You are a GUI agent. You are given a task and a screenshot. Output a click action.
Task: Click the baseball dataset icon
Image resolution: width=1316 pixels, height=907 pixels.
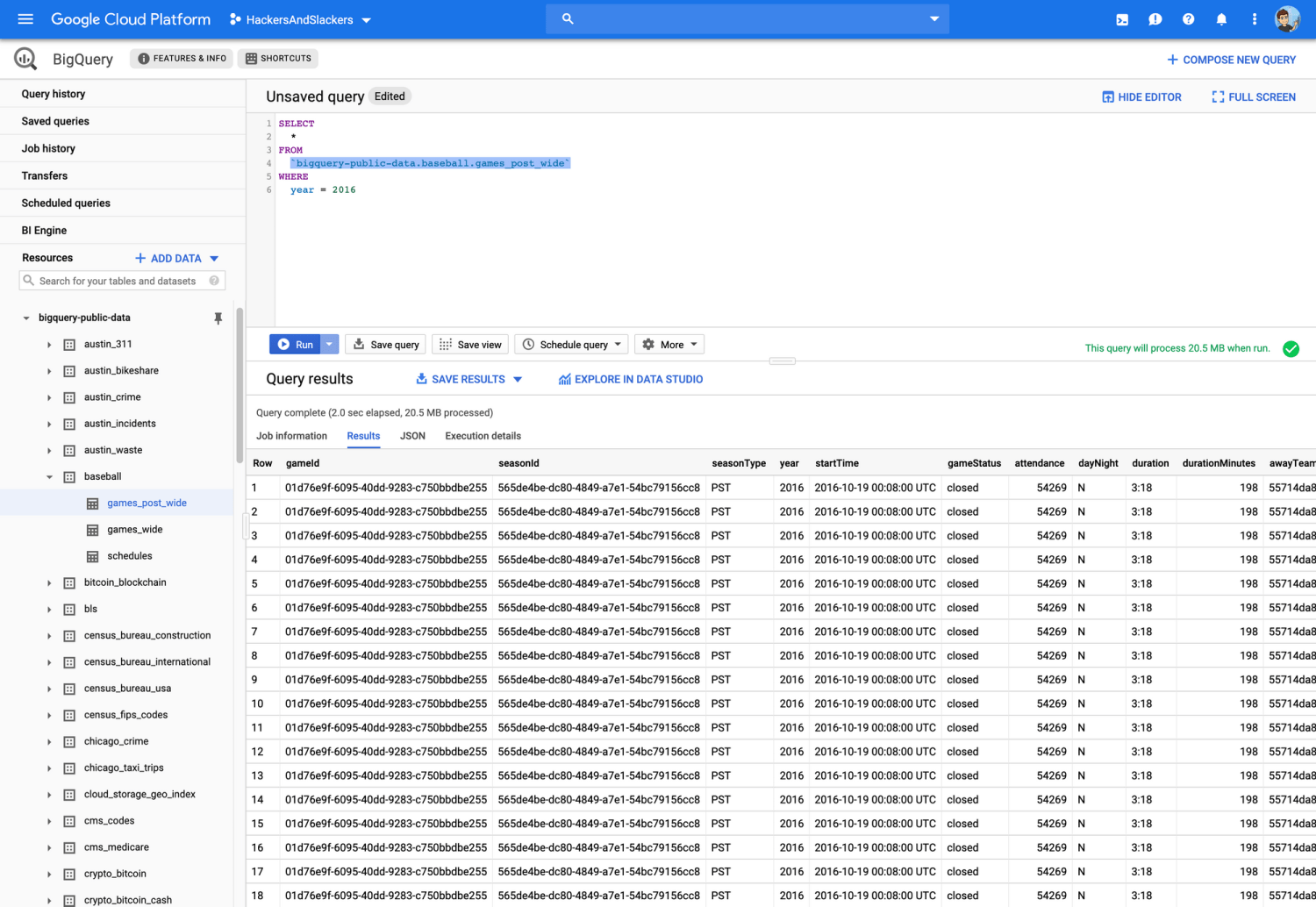[x=69, y=477]
